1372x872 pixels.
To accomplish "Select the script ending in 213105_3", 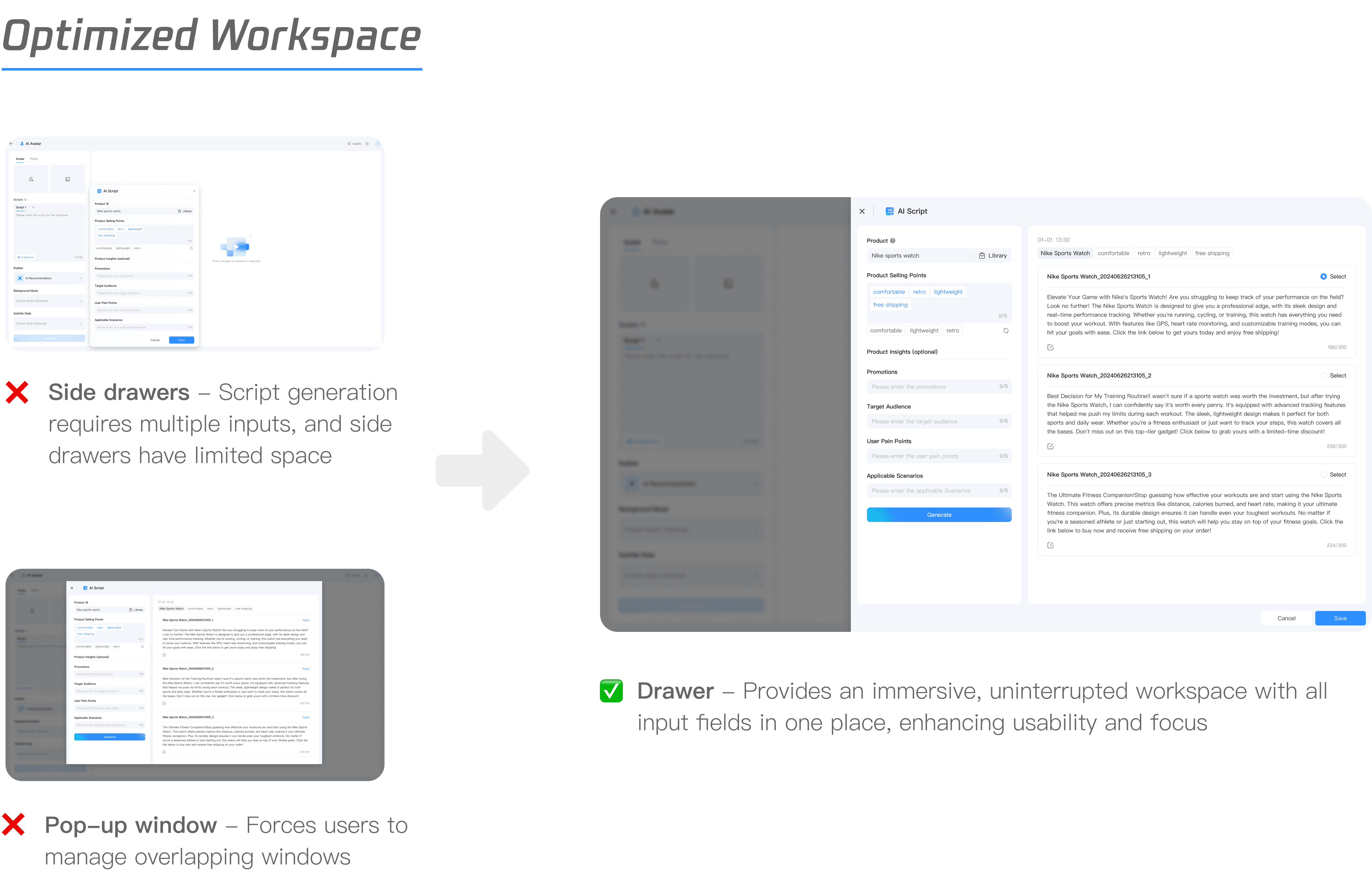I will [1324, 475].
